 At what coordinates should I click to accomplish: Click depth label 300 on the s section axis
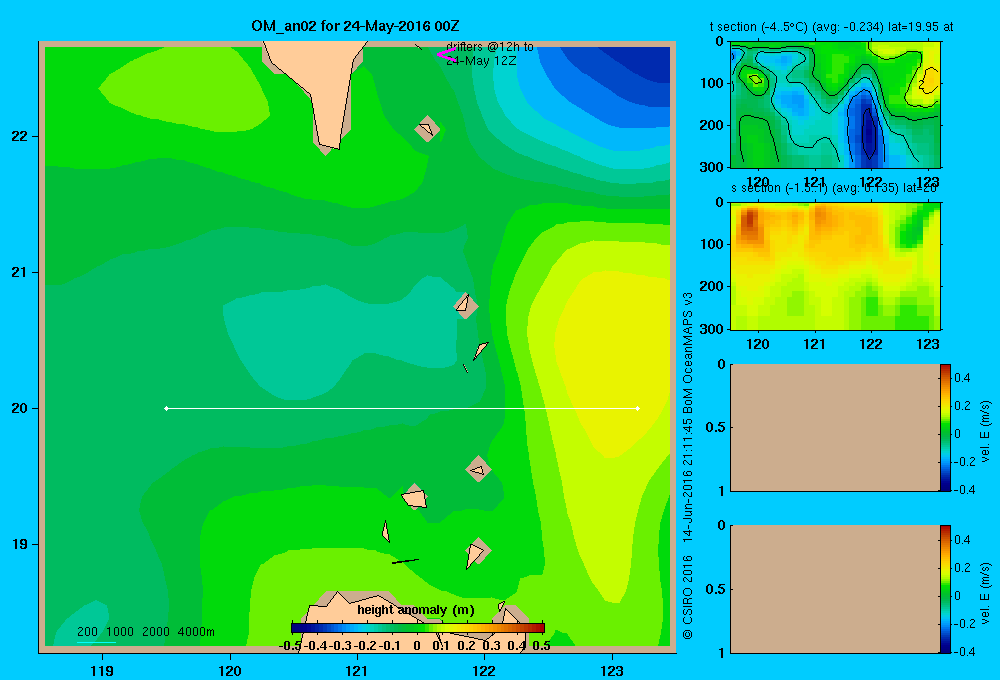(713, 329)
